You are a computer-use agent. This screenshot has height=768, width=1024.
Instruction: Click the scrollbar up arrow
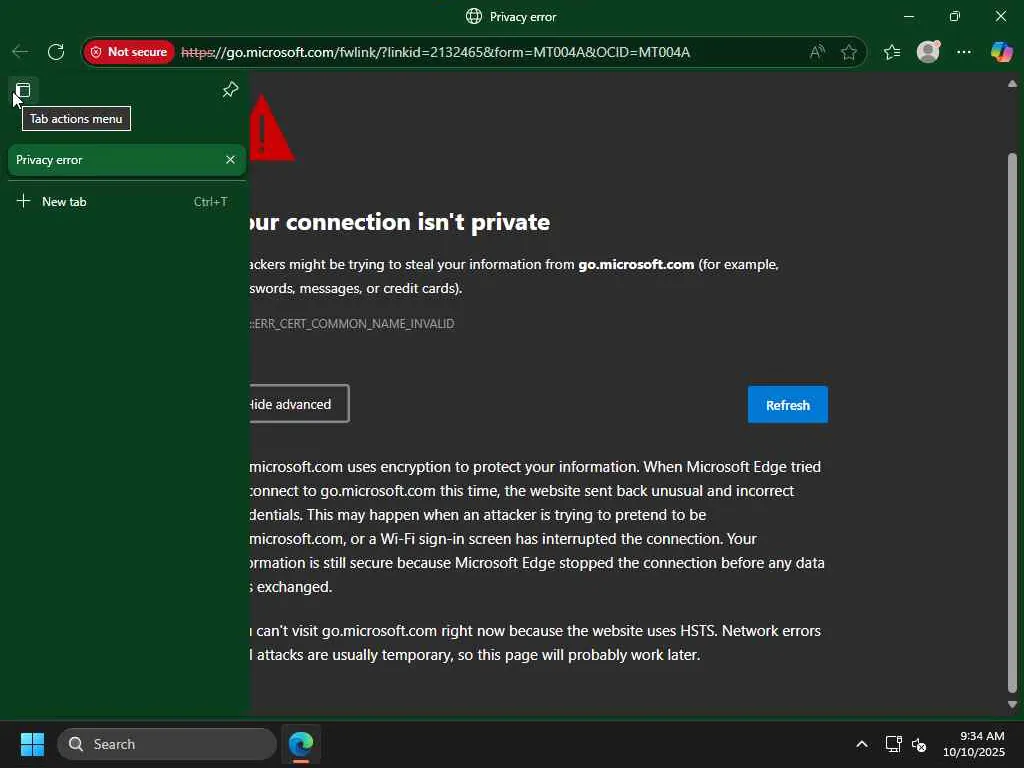[1012, 84]
